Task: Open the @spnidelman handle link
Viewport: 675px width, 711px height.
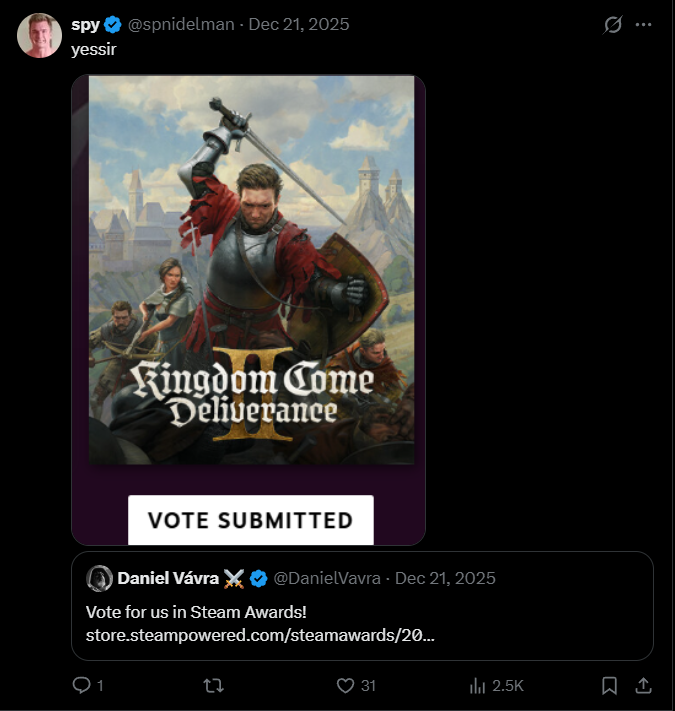Action: click(183, 24)
